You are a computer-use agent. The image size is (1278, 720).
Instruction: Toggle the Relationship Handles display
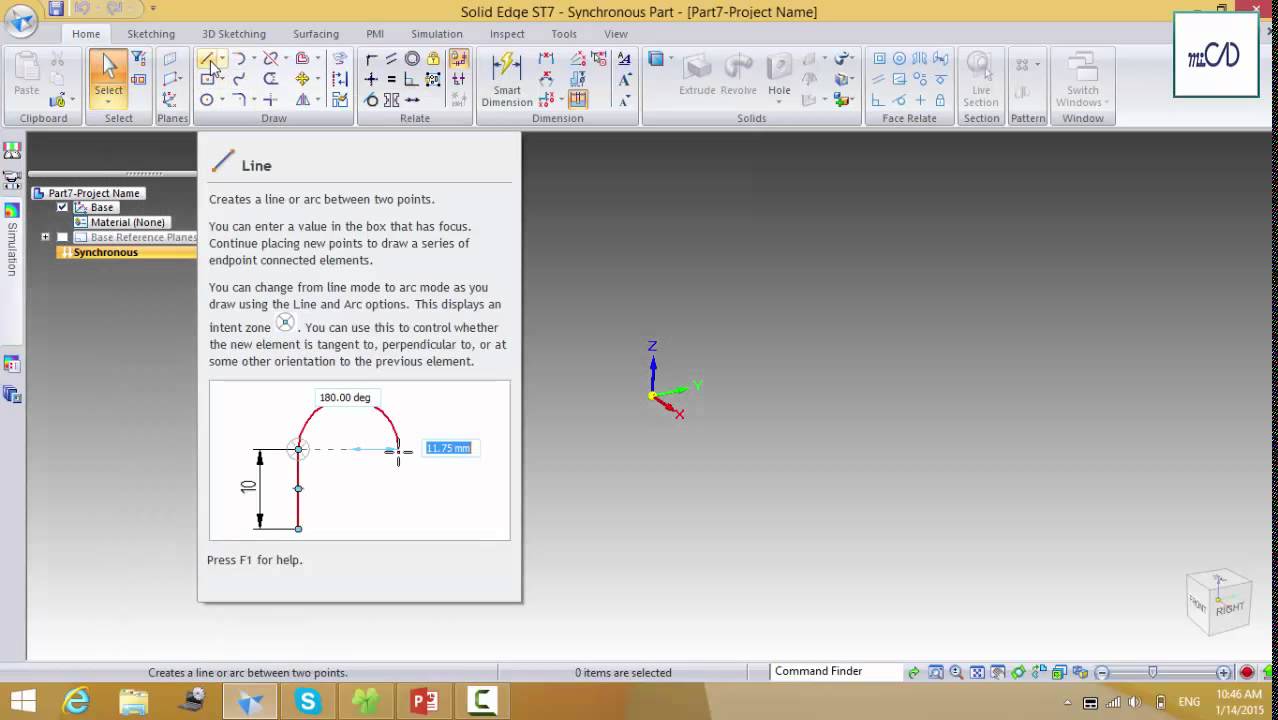tap(459, 79)
